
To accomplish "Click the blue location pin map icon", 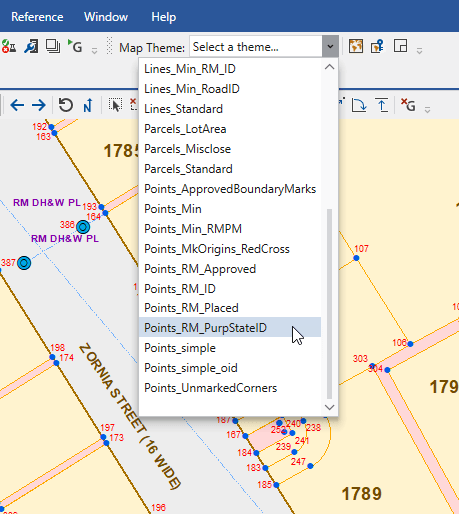I will pyautogui.click(x=377, y=46).
